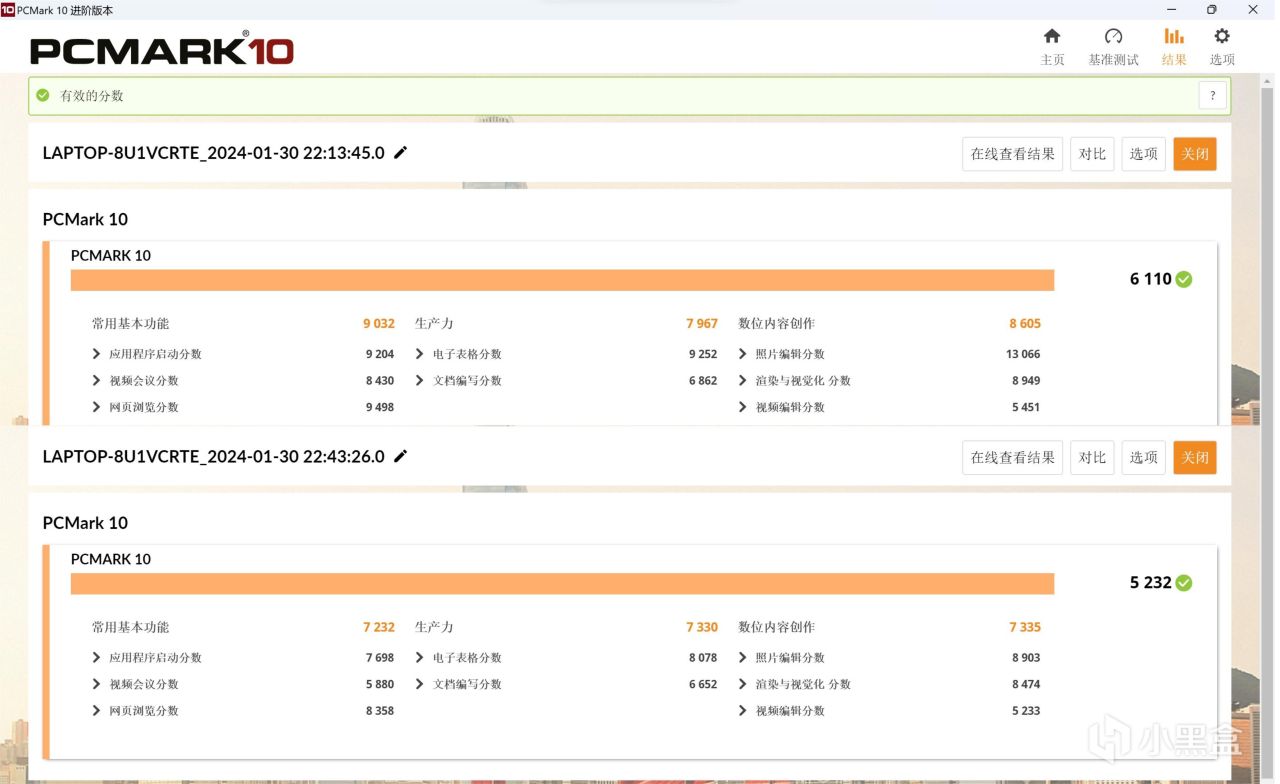Click the green check beside score 5 232
Screen dimensions: 1280x784
click(x=1184, y=583)
